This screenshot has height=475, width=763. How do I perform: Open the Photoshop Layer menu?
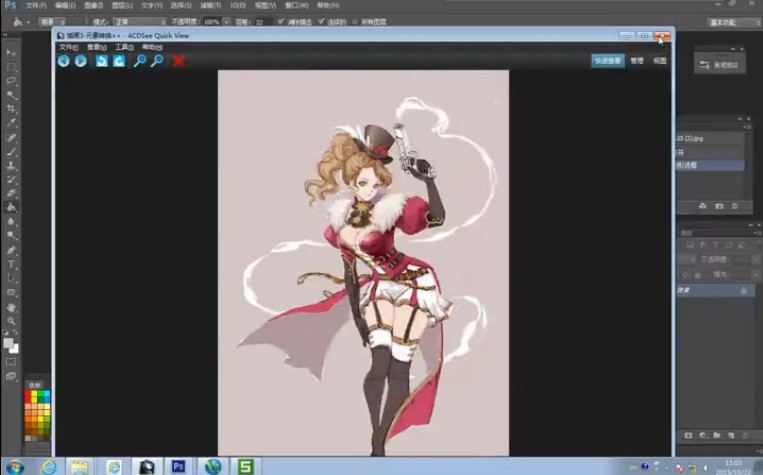[122, 5]
